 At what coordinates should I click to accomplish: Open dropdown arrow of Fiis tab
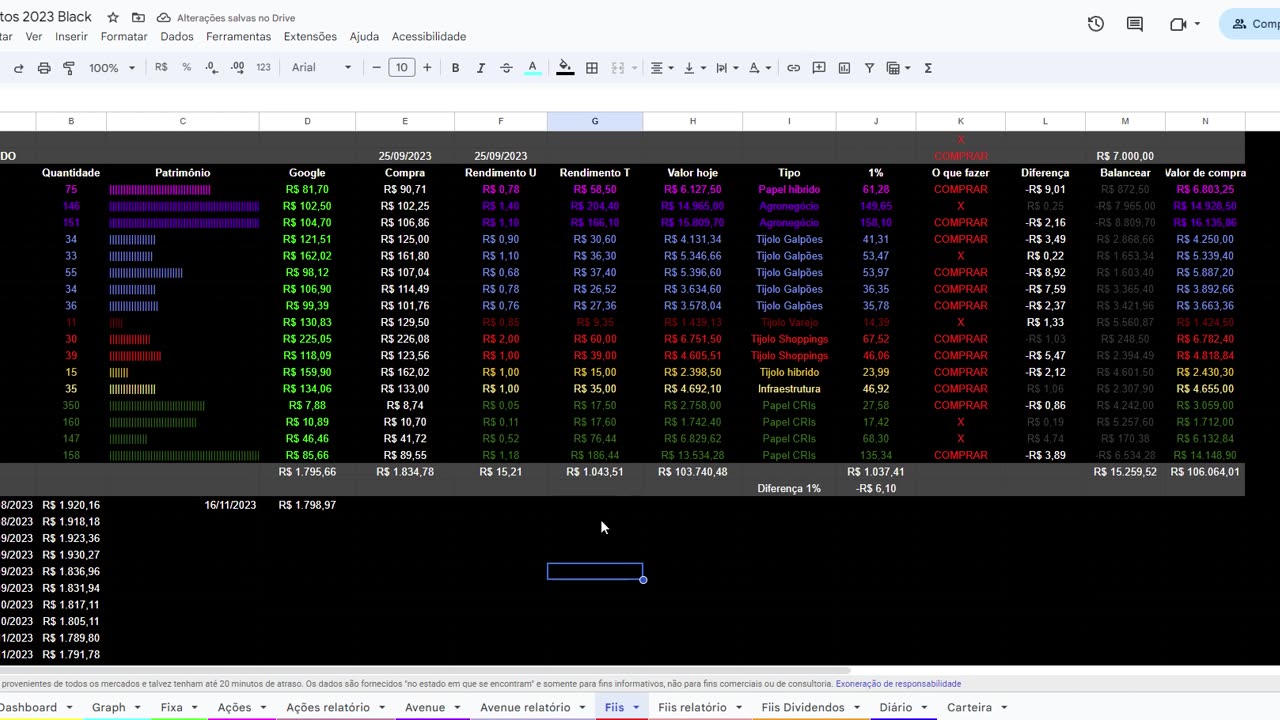click(x=636, y=707)
